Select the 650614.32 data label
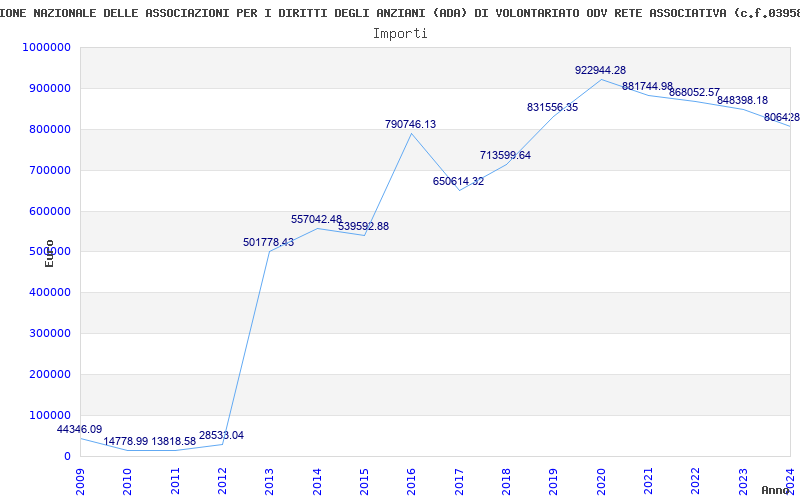This screenshot has height=500, width=800. [x=458, y=181]
